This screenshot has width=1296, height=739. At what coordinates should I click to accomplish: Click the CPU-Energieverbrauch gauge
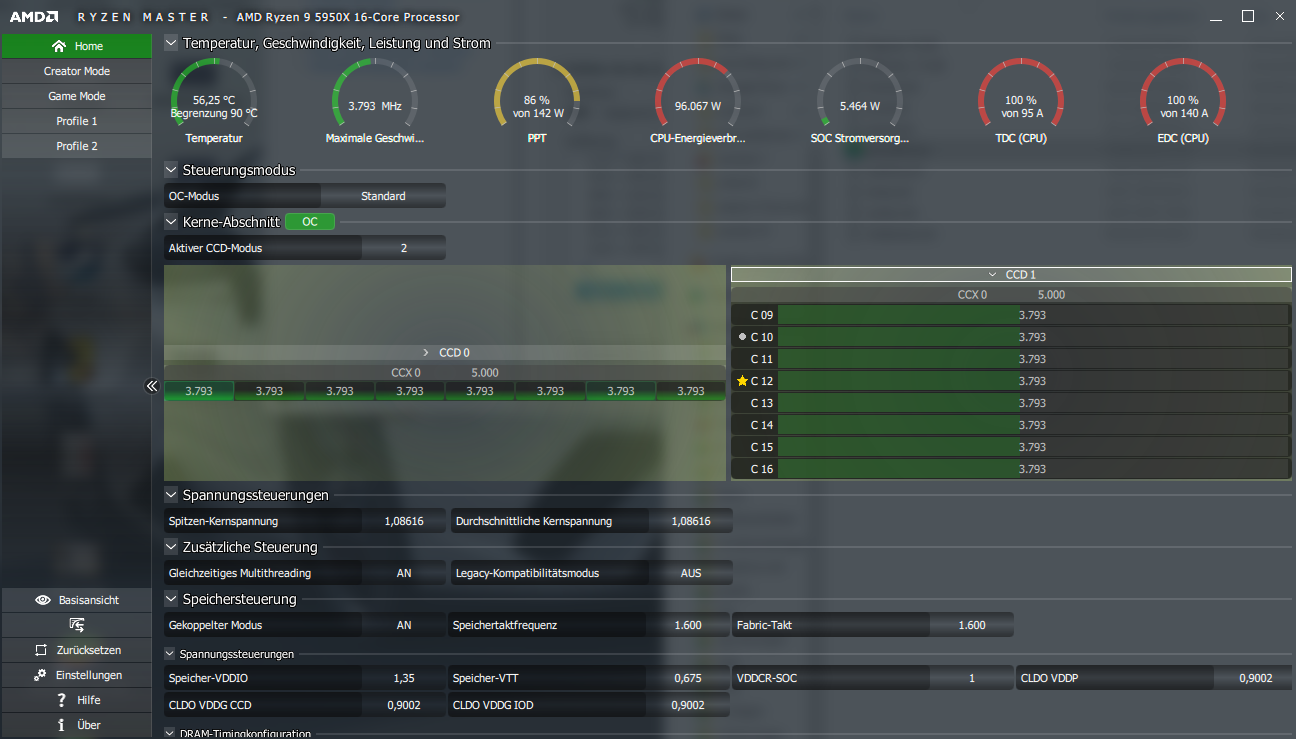[x=698, y=100]
